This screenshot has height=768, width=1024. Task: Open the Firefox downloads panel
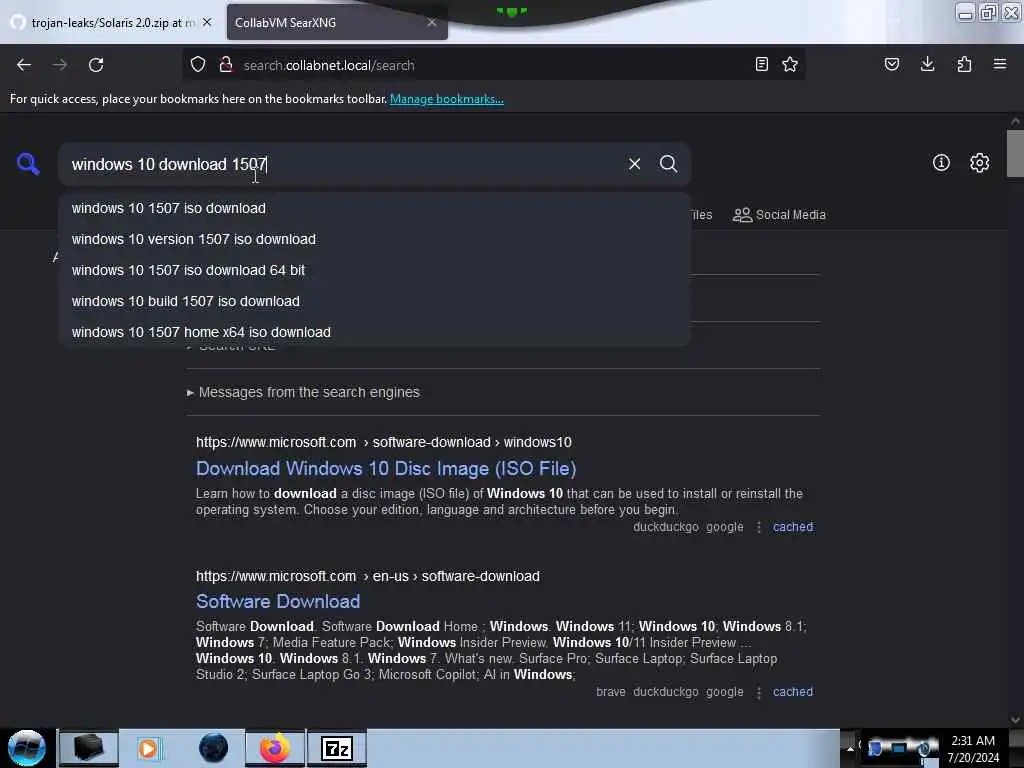927,64
